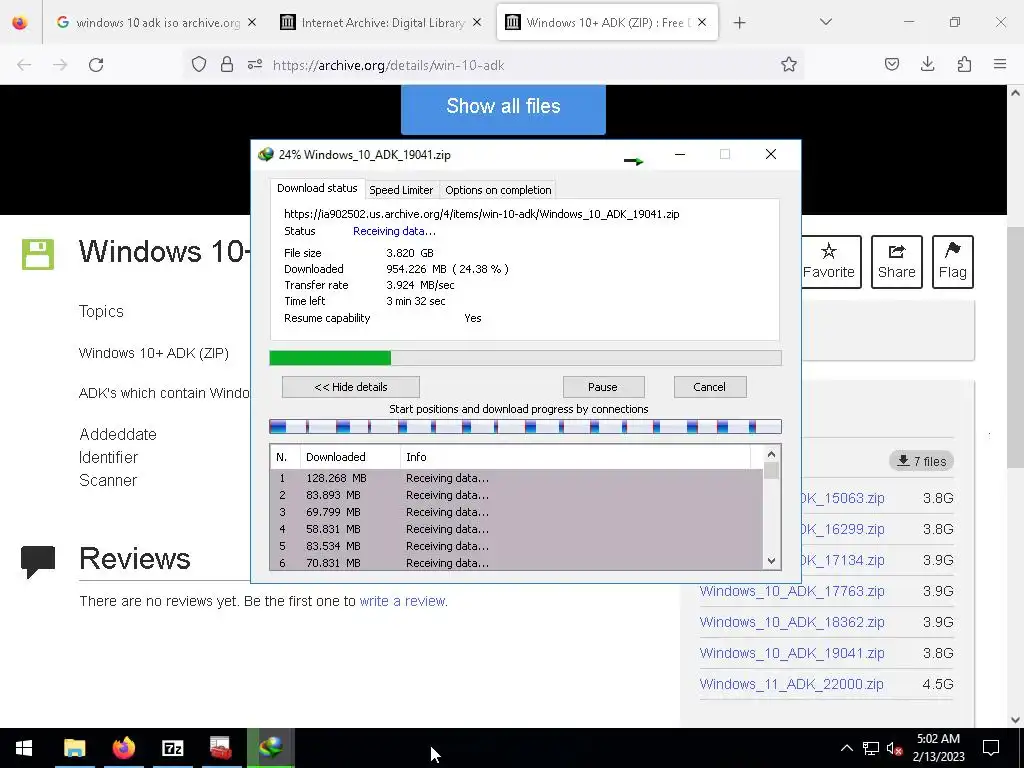Screen dimensions: 1024x768
Task: Bookmark this page with the star icon
Action: coord(789,65)
